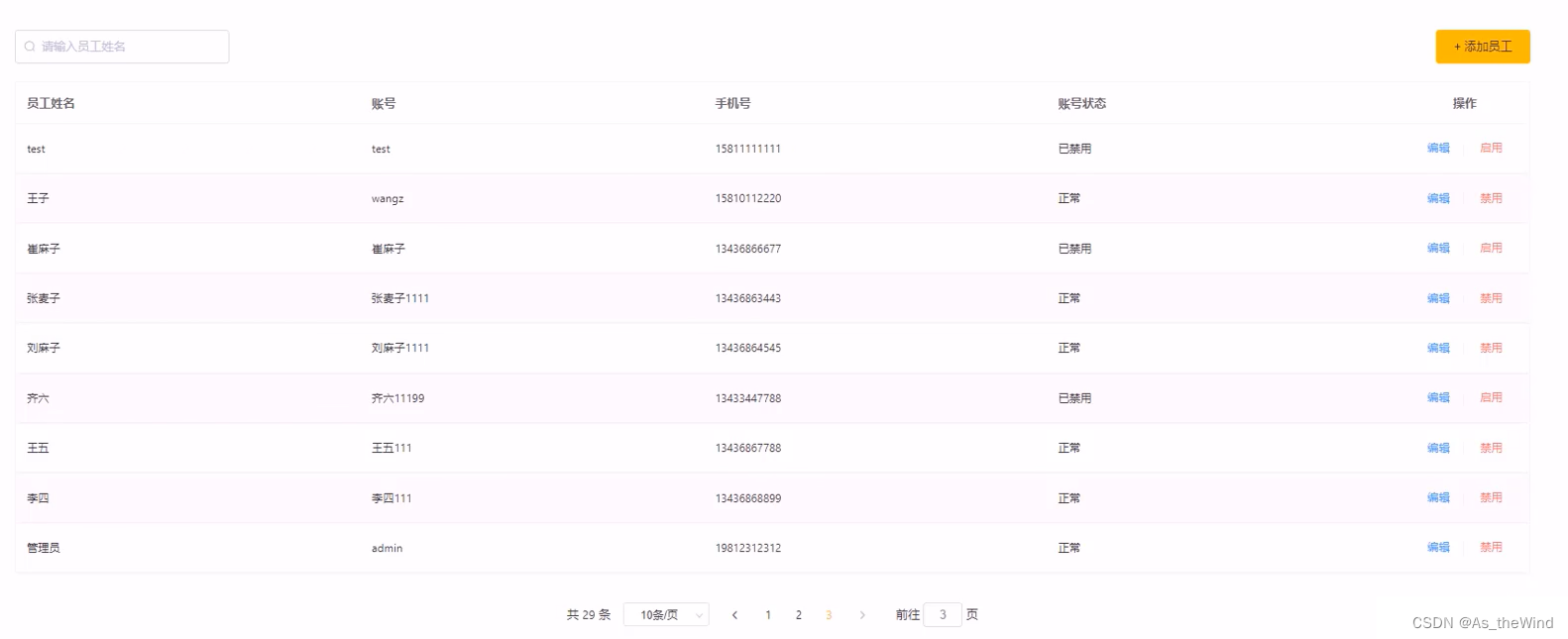Open the 10条/页 page size dropdown

[x=666, y=615]
